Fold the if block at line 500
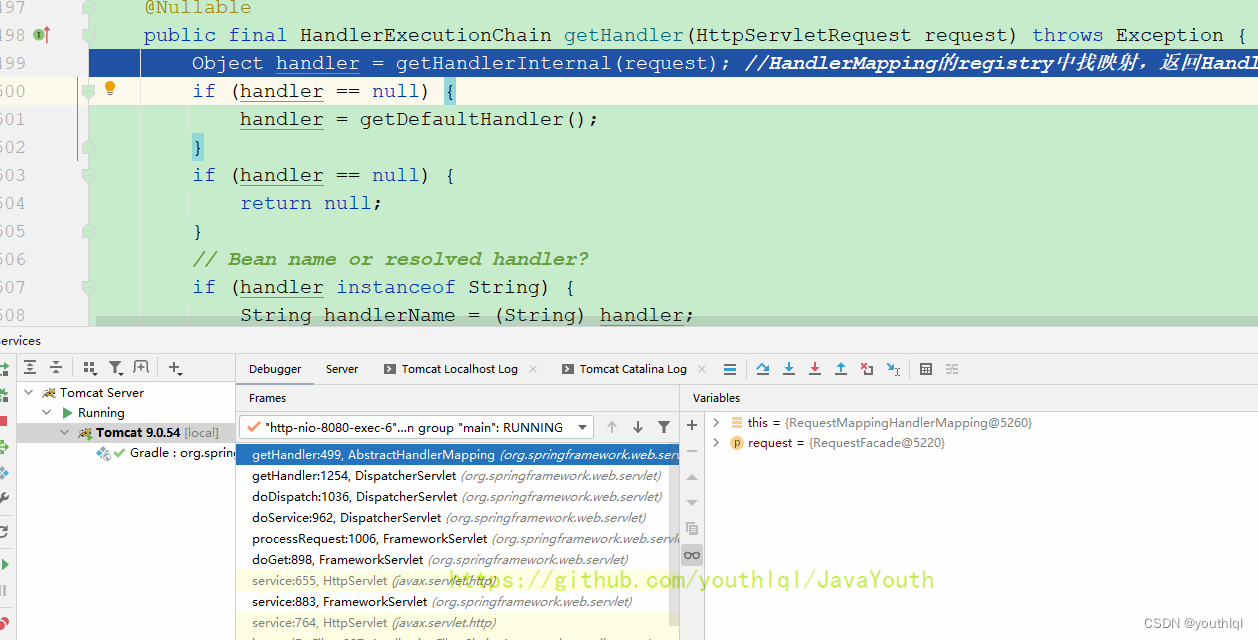The width and height of the screenshot is (1258, 640). [x=88, y=91]
